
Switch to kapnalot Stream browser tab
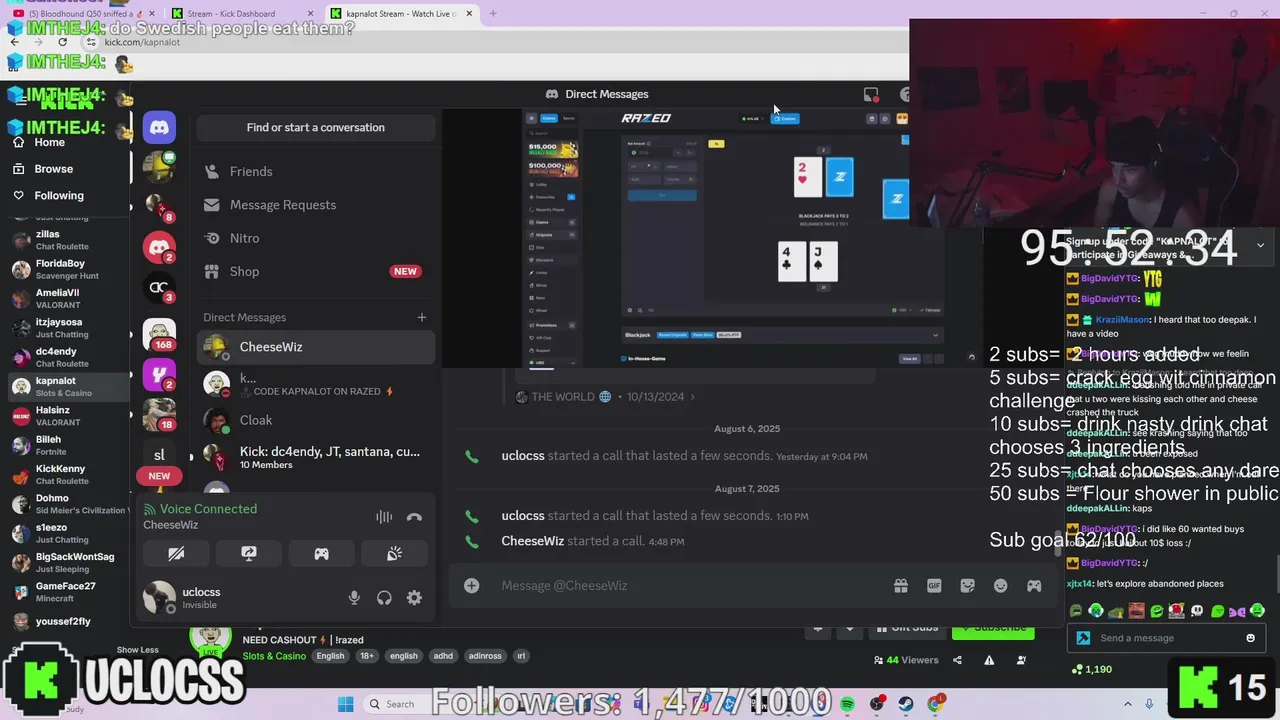400,14
